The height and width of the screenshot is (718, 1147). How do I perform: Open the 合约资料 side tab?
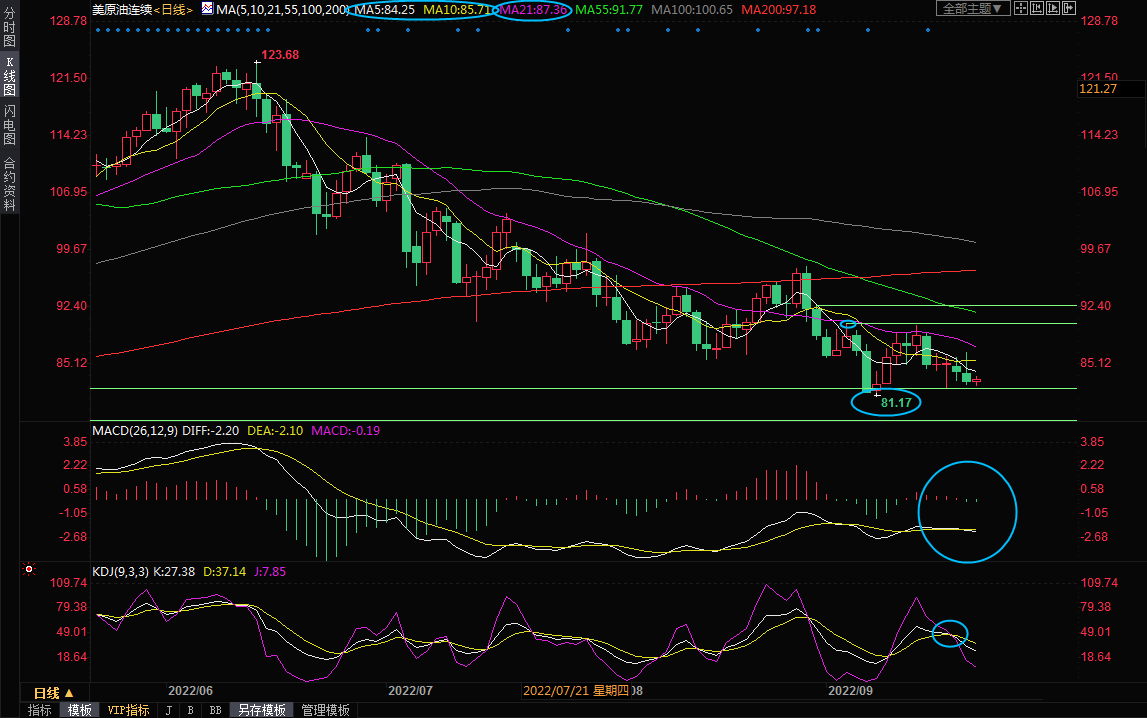tap(9, 184)
